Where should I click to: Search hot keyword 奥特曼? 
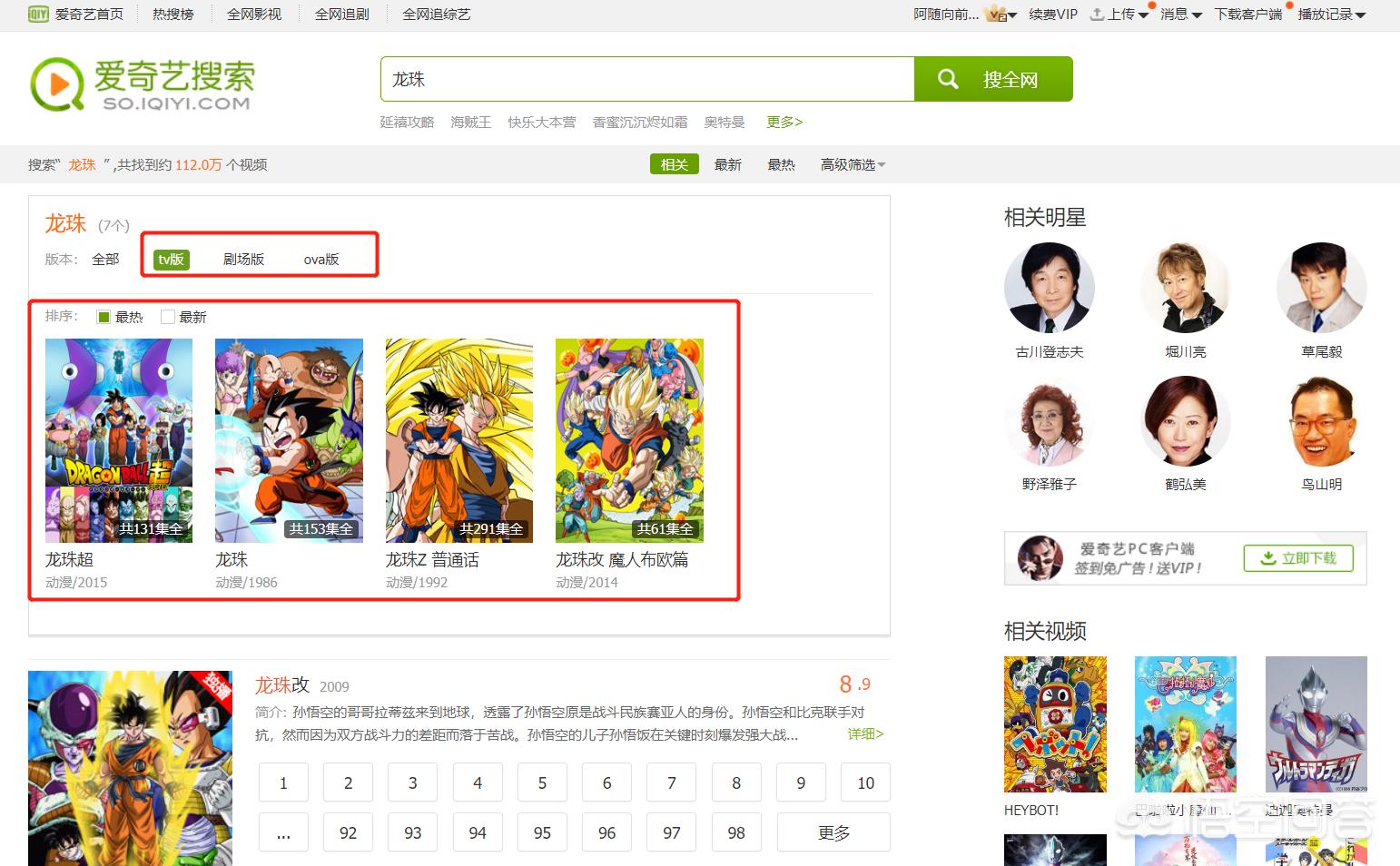point(725,122)
